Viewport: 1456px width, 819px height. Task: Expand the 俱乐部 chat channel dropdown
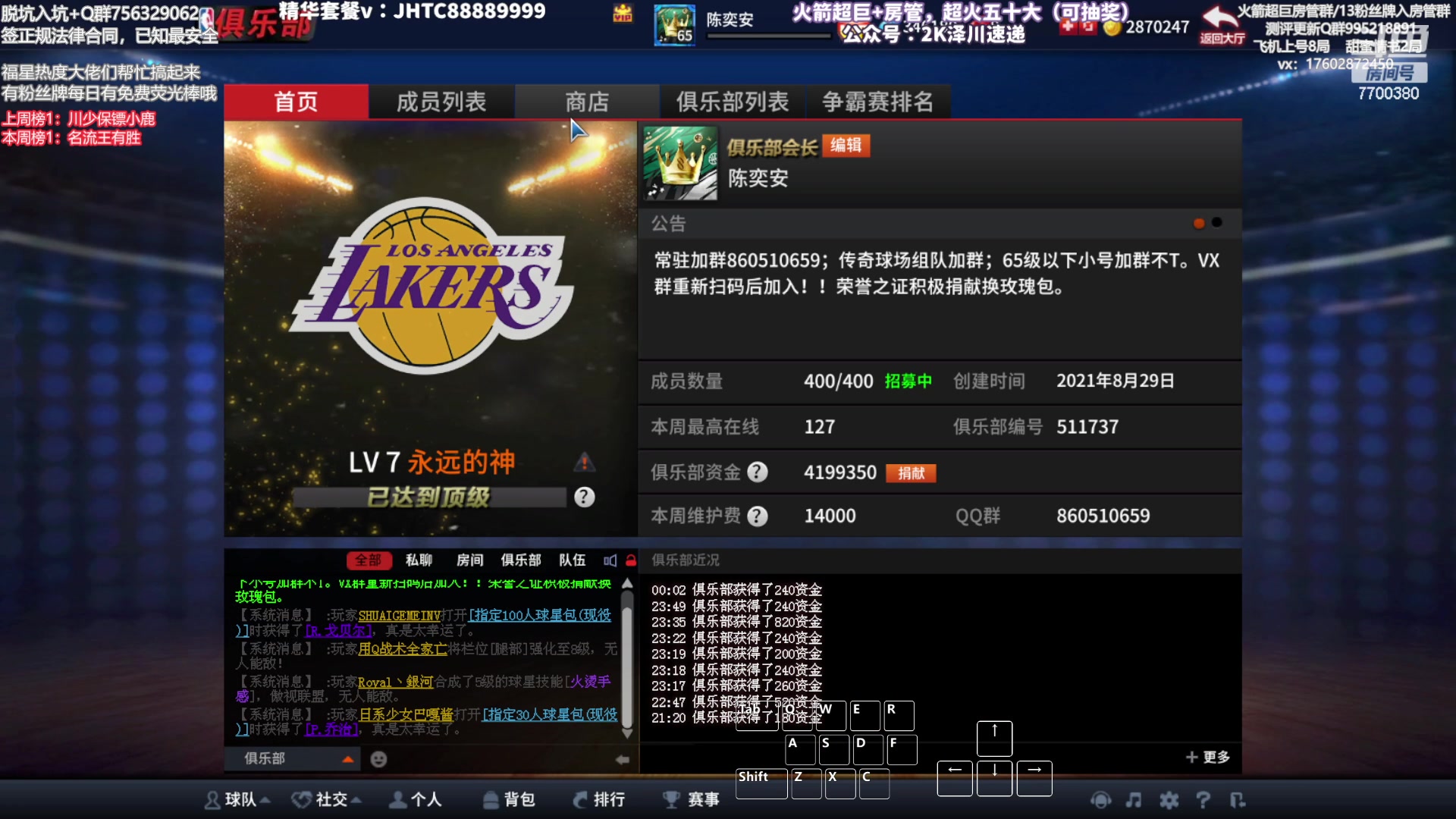(347, 759)
